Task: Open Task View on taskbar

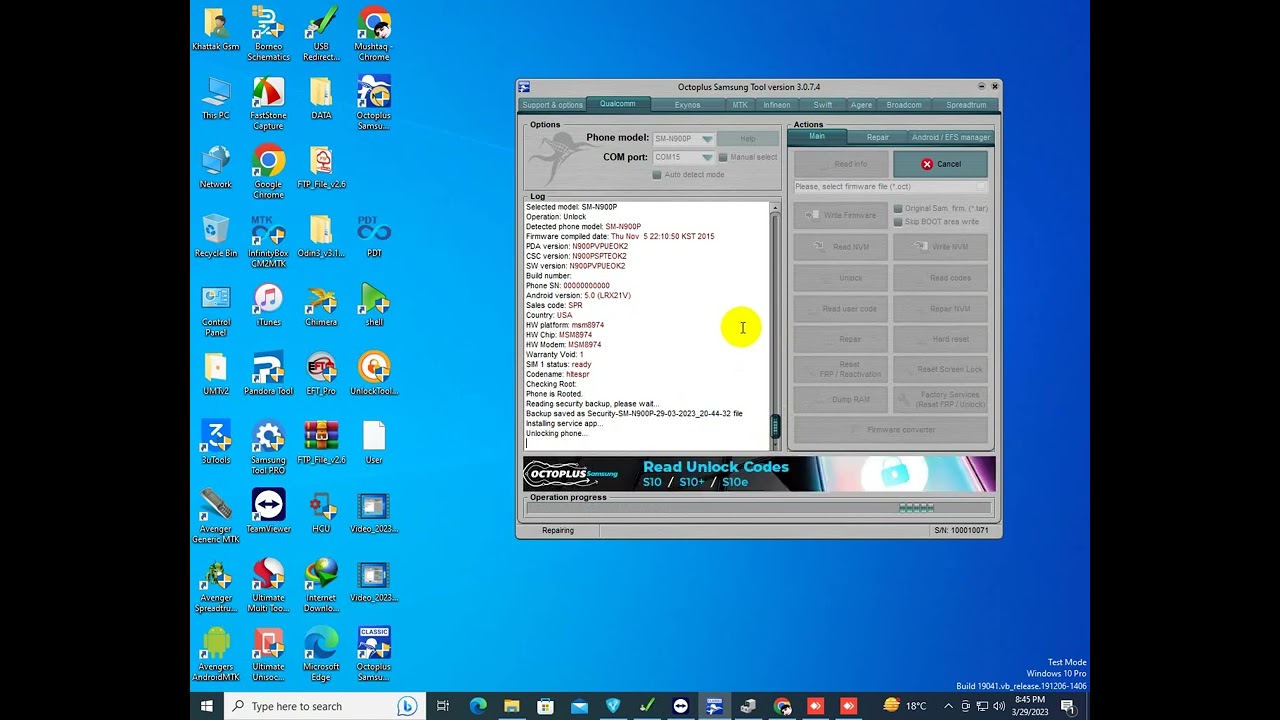Action: [443, 706]
